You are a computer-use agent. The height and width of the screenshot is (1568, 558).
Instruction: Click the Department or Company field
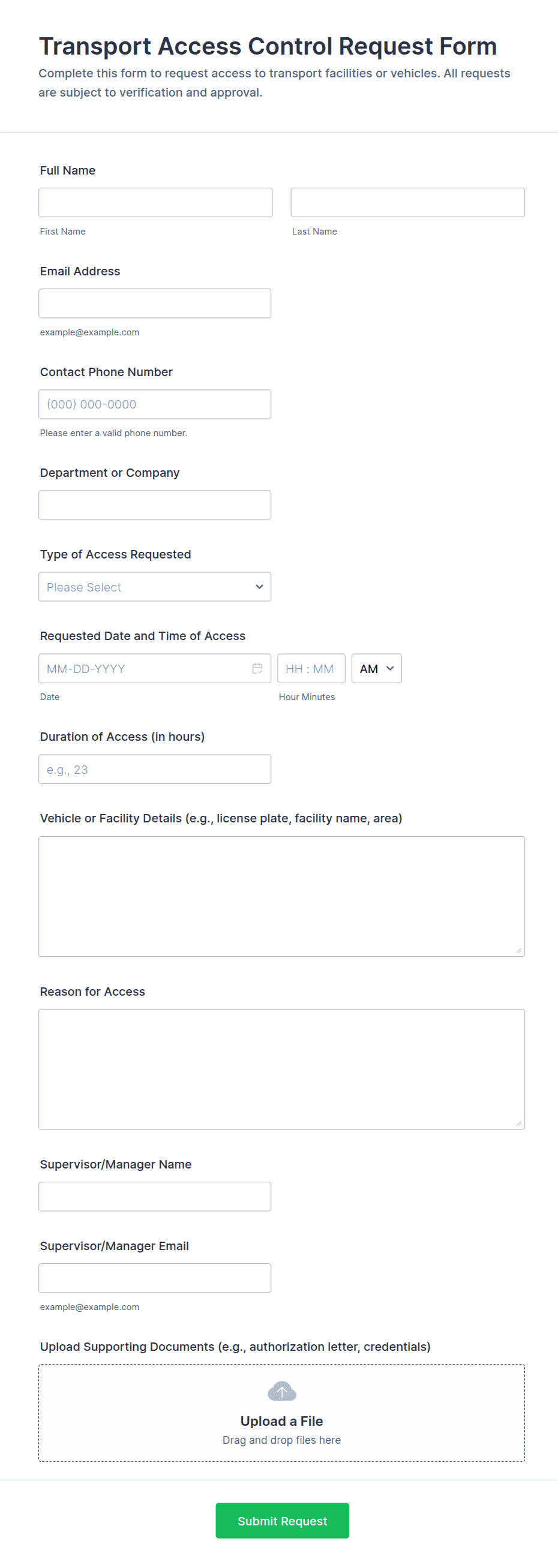(155, 505)
